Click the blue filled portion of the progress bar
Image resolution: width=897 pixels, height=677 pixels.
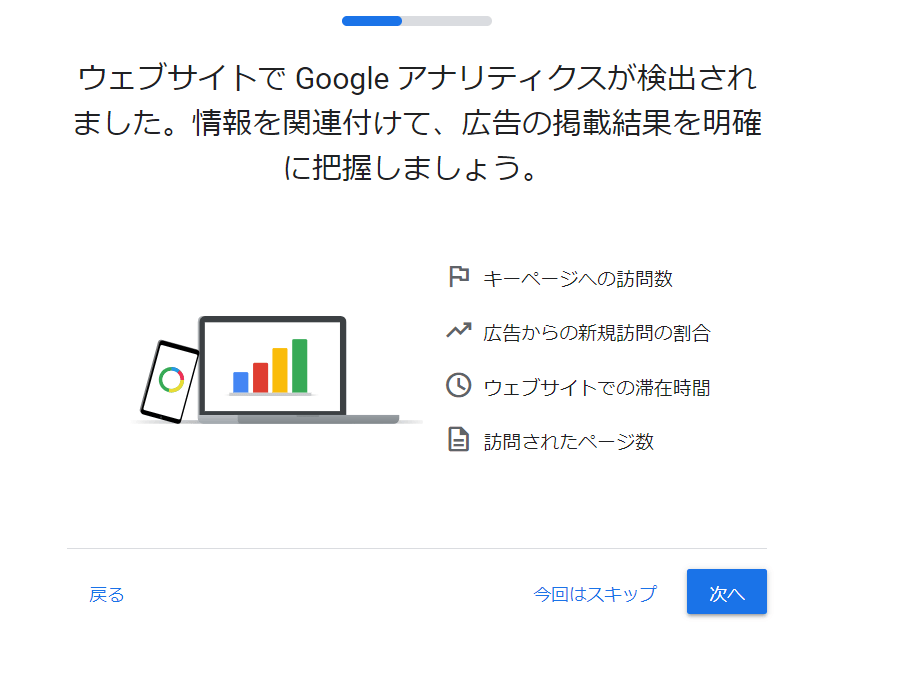[372, 21]
